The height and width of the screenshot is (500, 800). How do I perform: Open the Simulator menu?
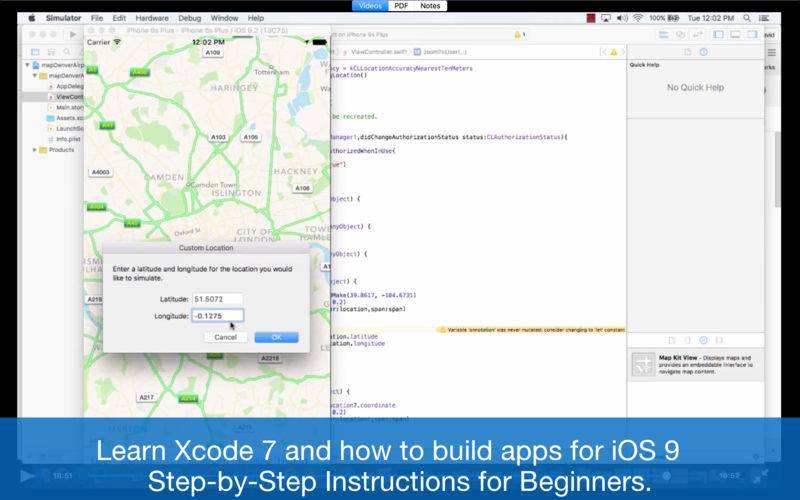pos(63,18)
